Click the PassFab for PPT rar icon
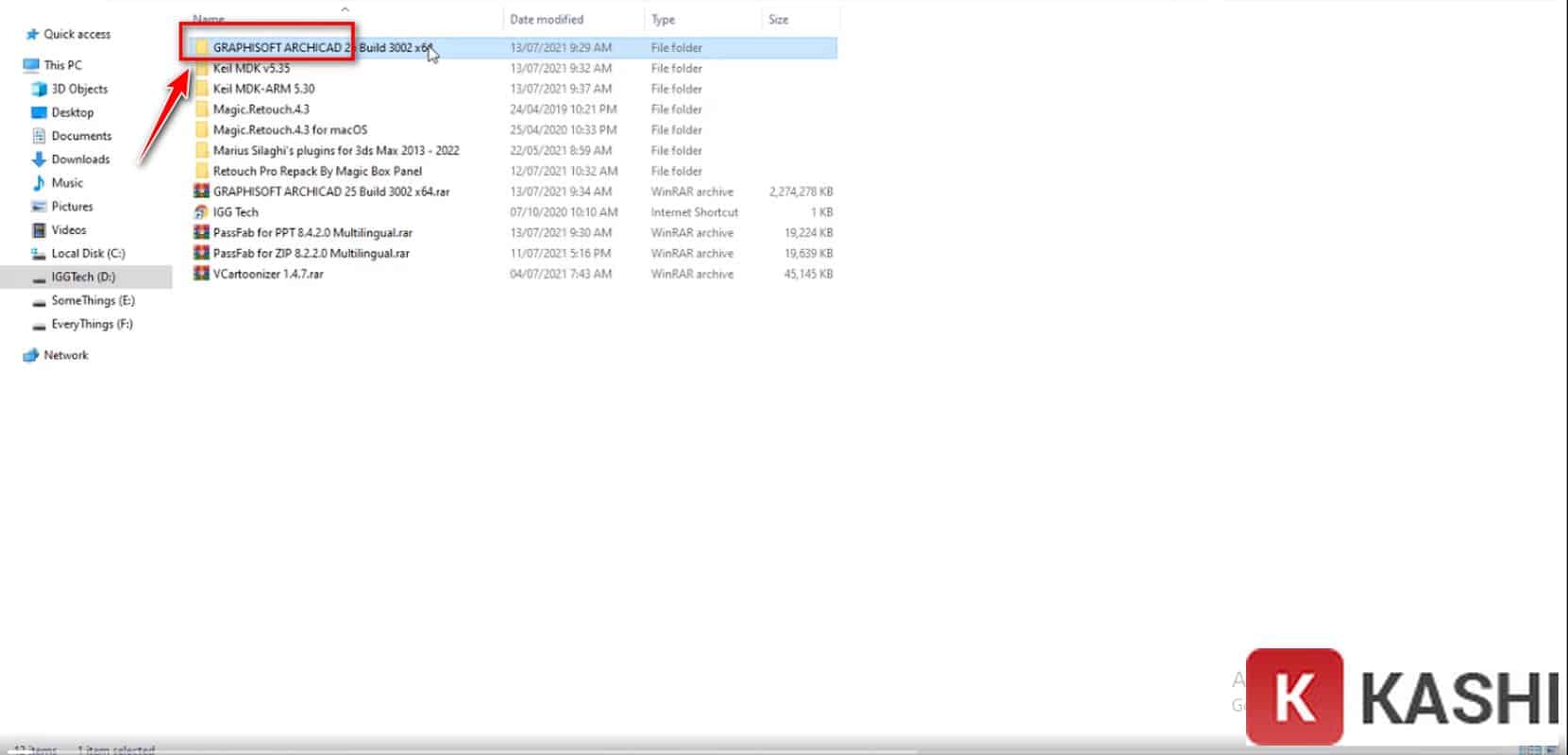The width and height of the screenshot is (1568, 755). pyautogui.click(x=201, y=233)
